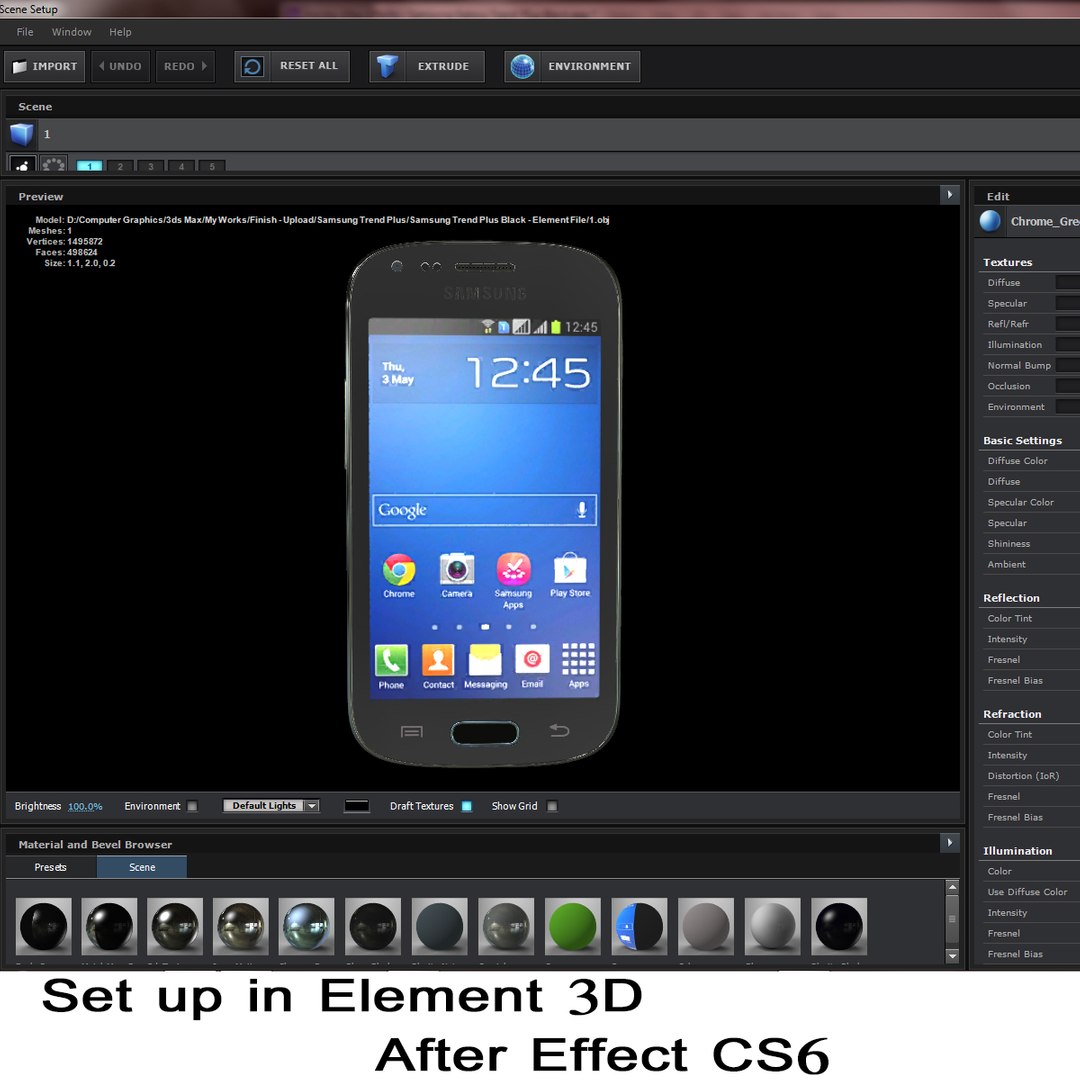The width and height of the screenshot is (1080, 1080).
Task: Click the black background color swatch under the preview
Action: pyautogui.click(x=357, y=806)
